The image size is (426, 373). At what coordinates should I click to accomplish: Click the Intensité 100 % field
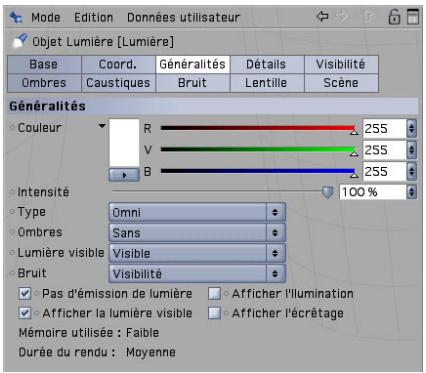[373, 192]
